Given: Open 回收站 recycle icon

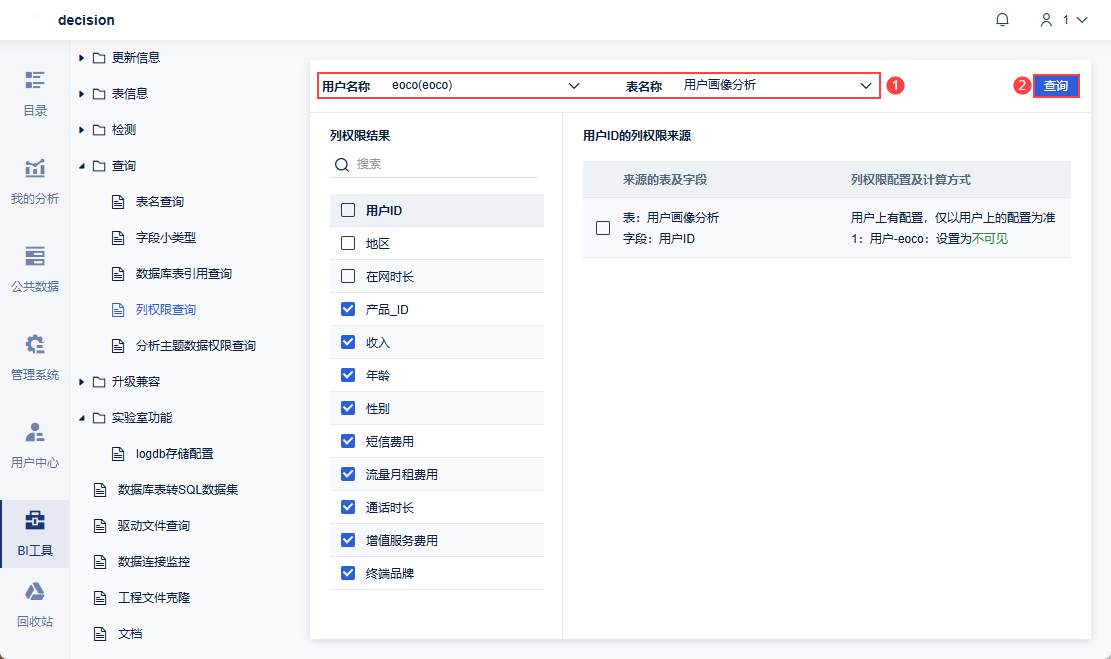Looking at the screenshot, I should [x=35, y=592].
